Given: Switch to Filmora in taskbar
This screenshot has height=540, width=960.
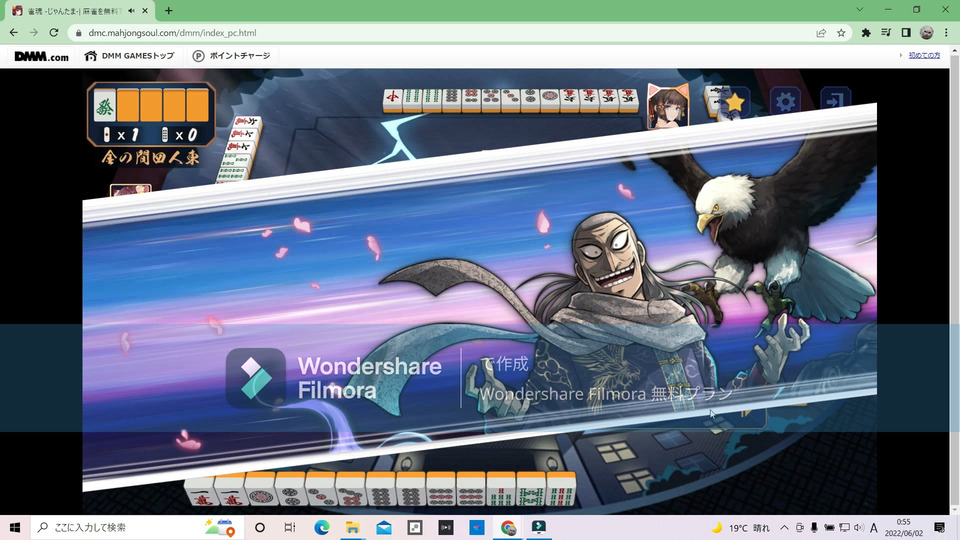Looking at the screenshot, I should click(539, 527).
